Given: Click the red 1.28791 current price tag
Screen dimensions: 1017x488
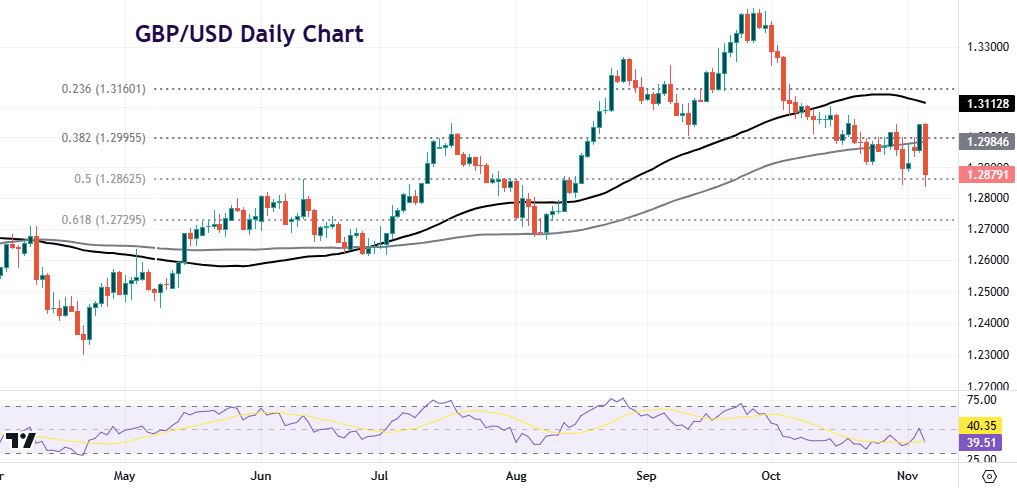Looking at the screenshot, I should (x=986, y=174).
